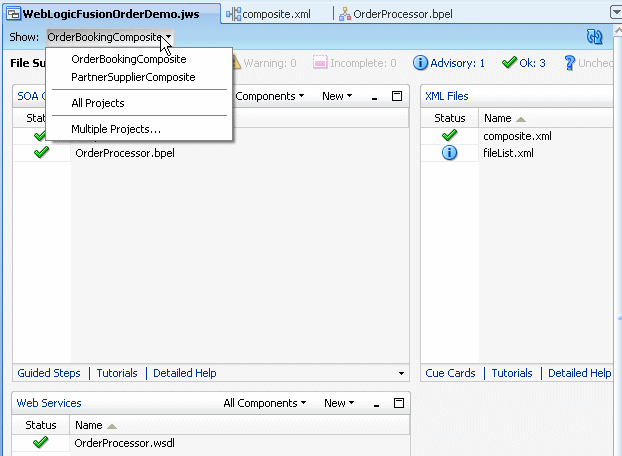Click the WebLogicFusionOrderDemo.jws tab icon
This screenshot has width=622, height=456.
[x=13, y=14]
